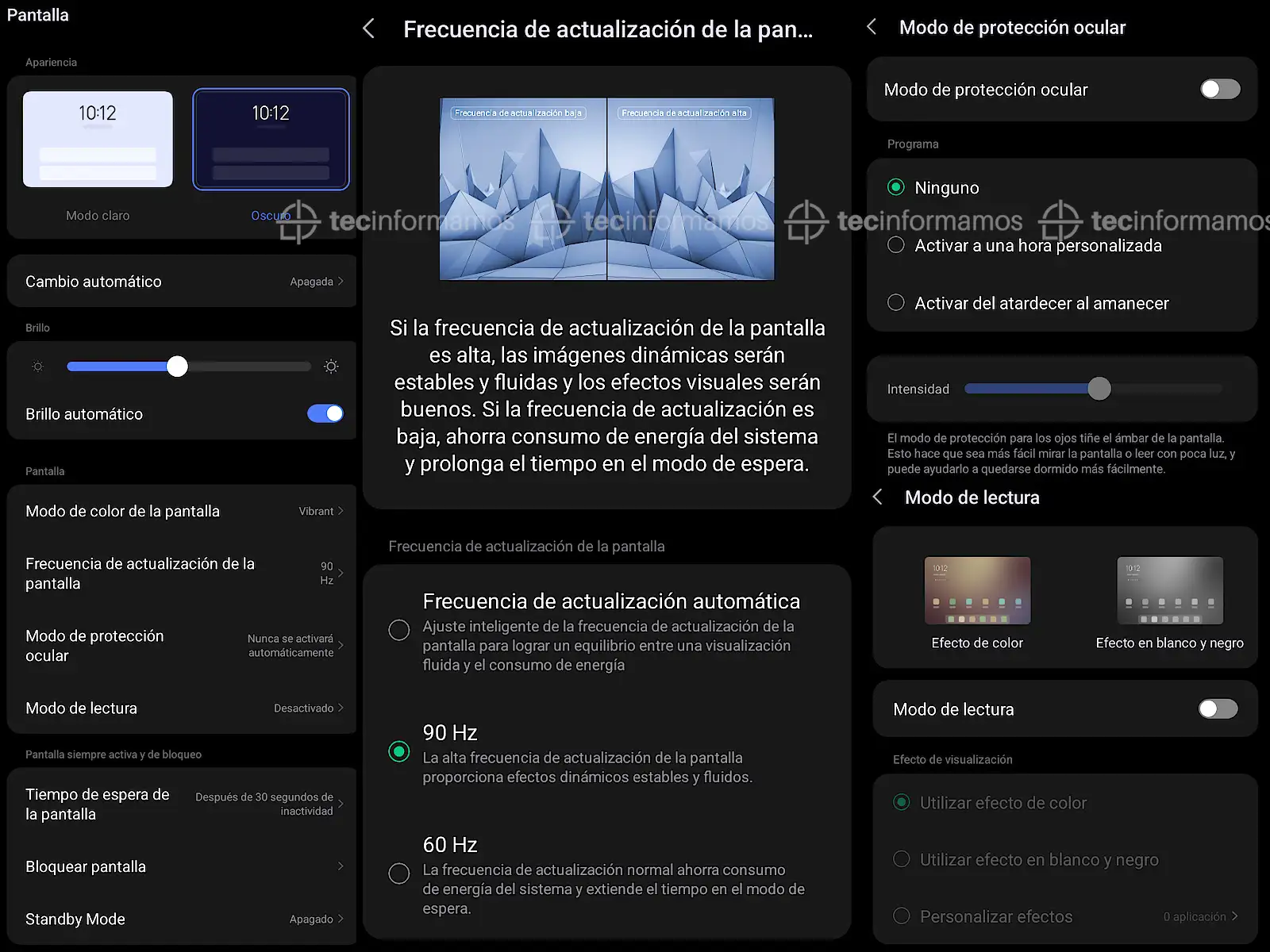Image resolution: width=1270 pixels, height=952 pixels.
Task: Select the Efecto de color preview
Action: point(977,590)
